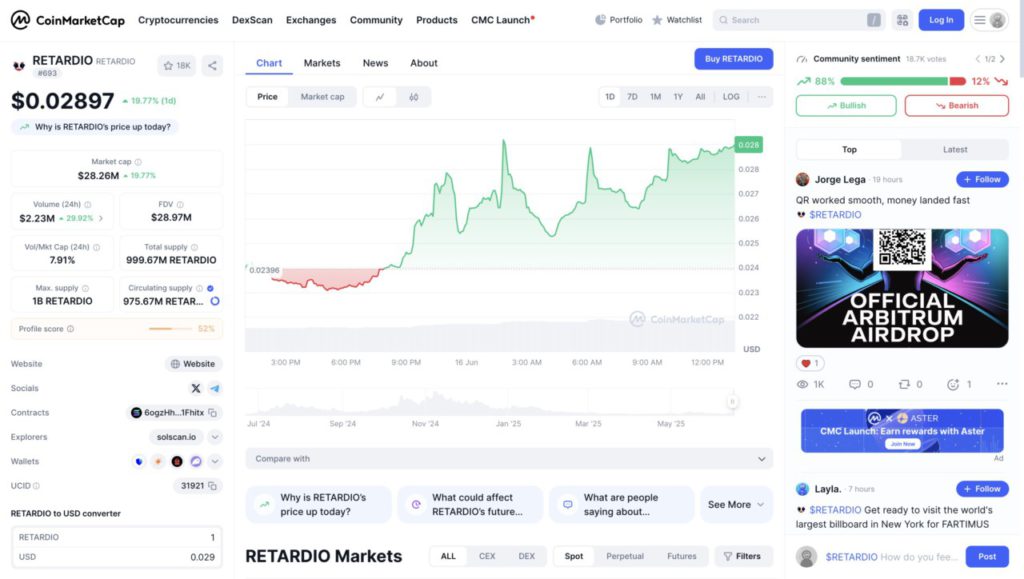
Task: Open the Portfolio icon link
Action: (x=618, y=20)
